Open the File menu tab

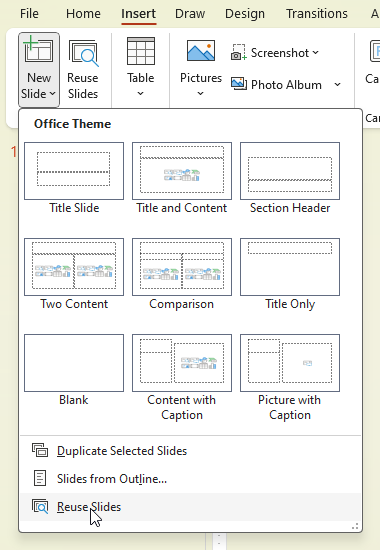coord(29,14)
